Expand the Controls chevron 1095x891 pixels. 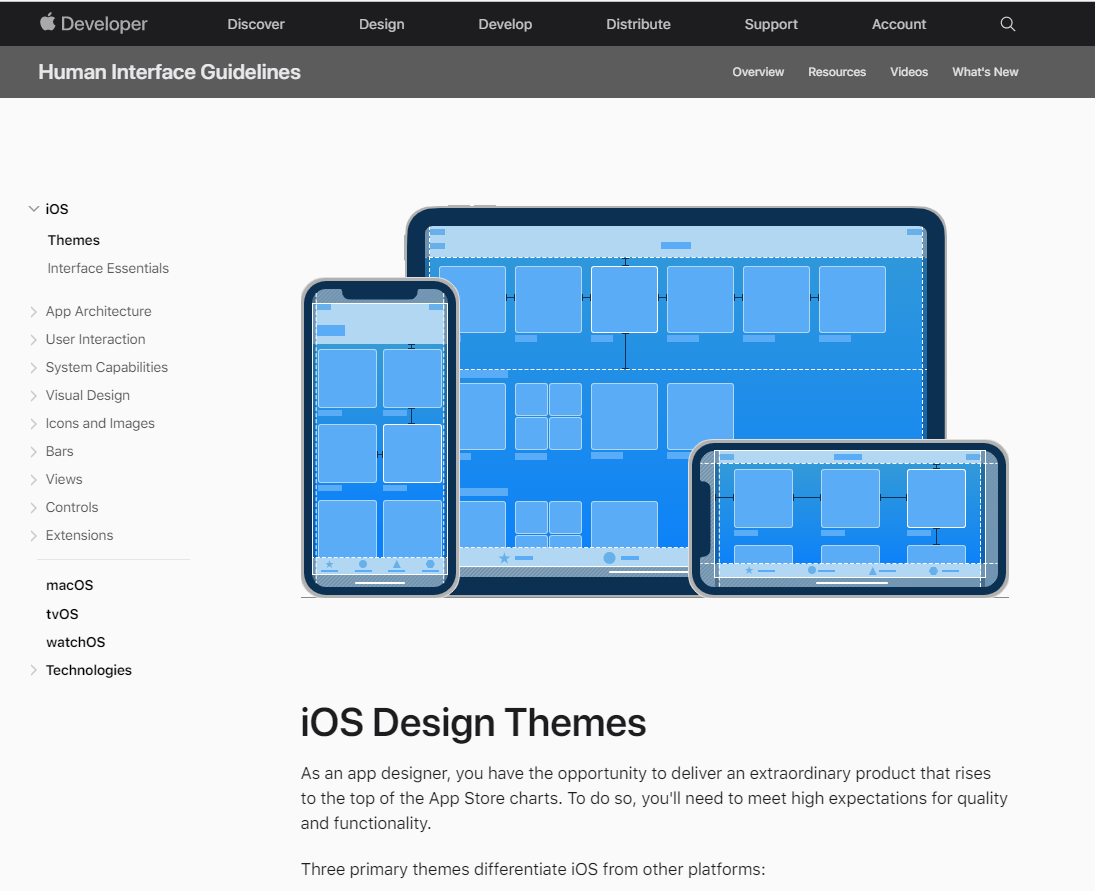33,507
